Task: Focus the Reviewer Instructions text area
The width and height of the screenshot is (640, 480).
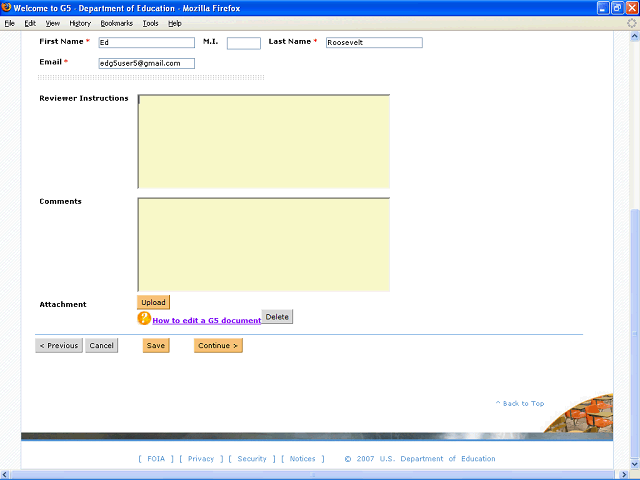Action: (x=264, y=141)
